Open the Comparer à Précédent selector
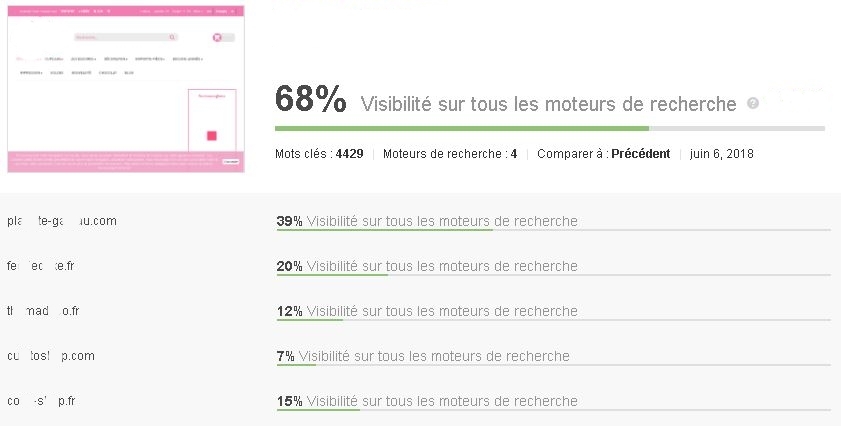Viewport: 841px width, 426px height. coord(603,154)
